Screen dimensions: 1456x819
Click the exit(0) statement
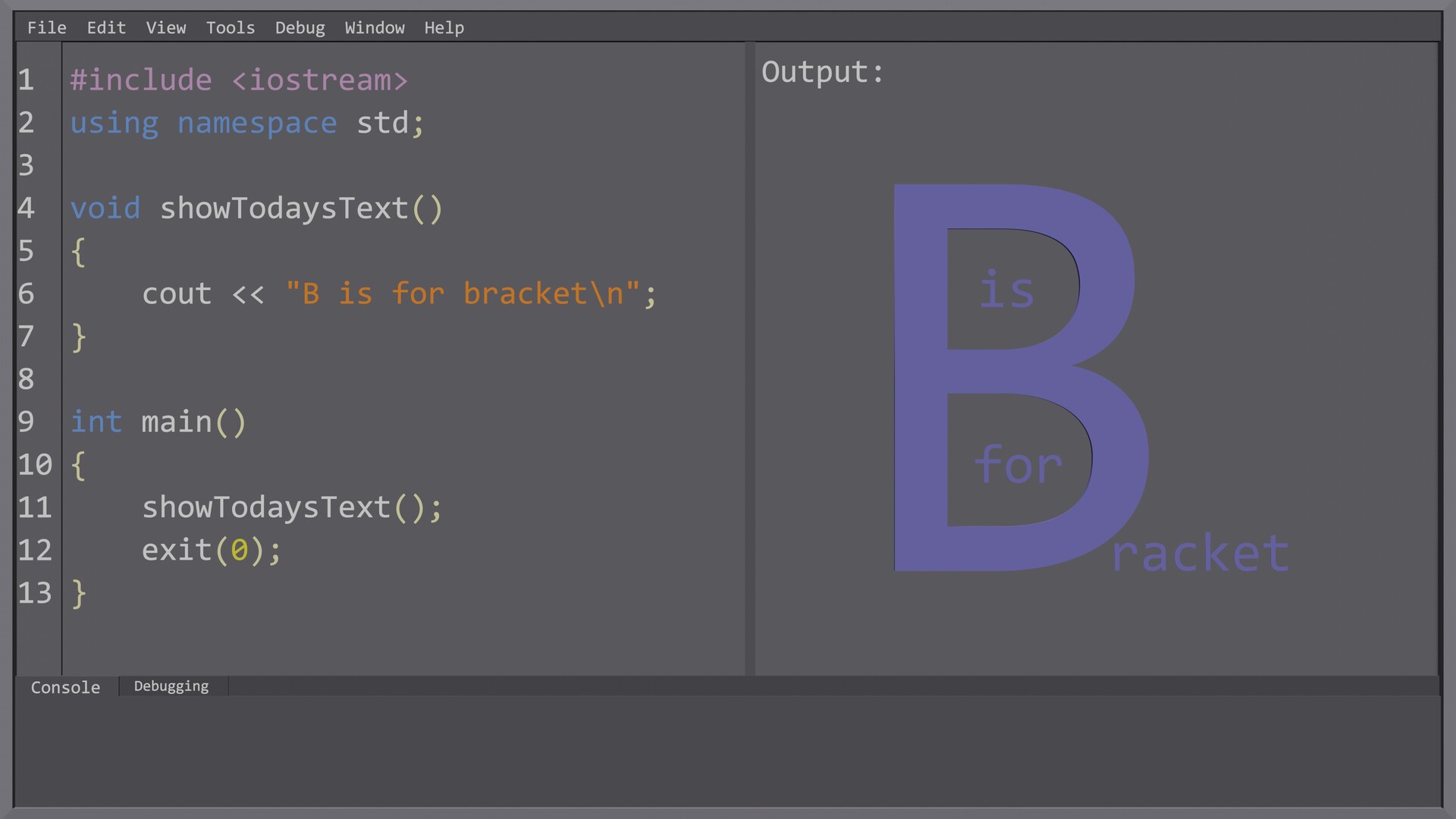point(211,551)
